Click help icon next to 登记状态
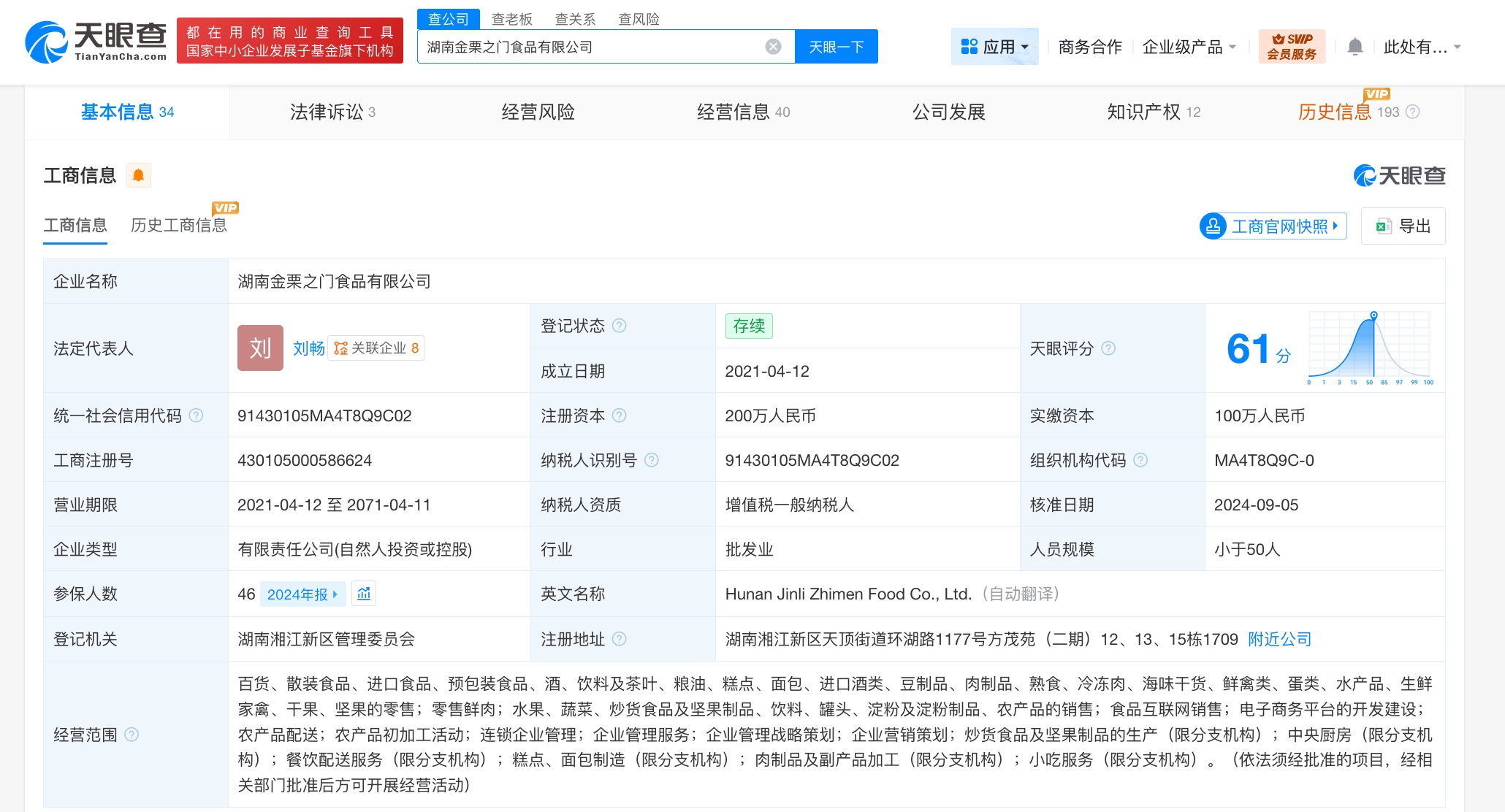Screen dimensions: 1505x812 coord(619,326)
